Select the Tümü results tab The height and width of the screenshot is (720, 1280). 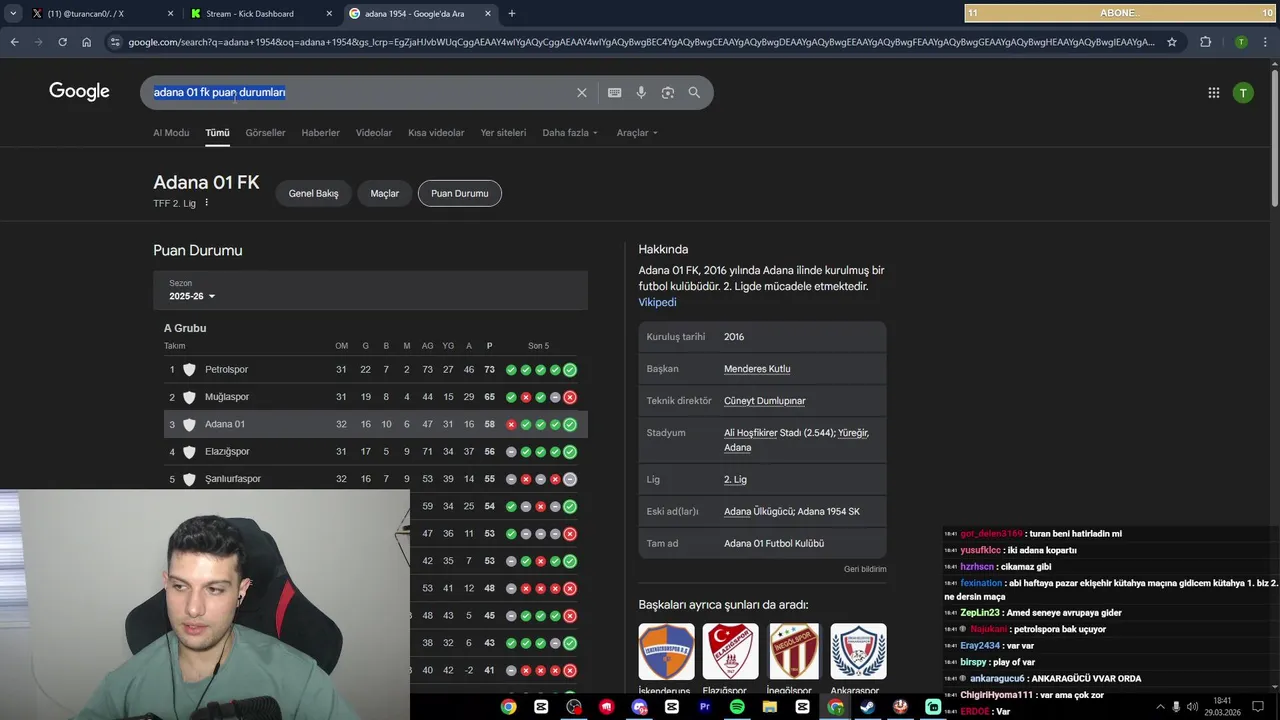217,132
